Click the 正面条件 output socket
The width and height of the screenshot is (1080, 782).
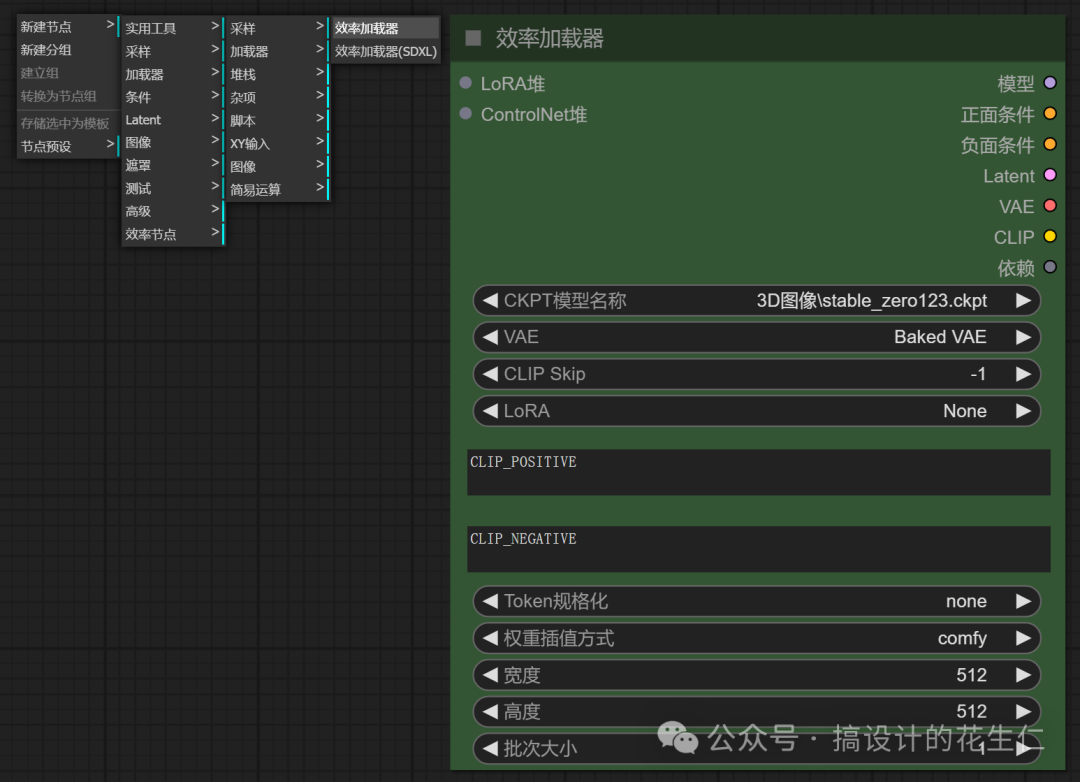pyautogui.click(x=1050, y=114)
